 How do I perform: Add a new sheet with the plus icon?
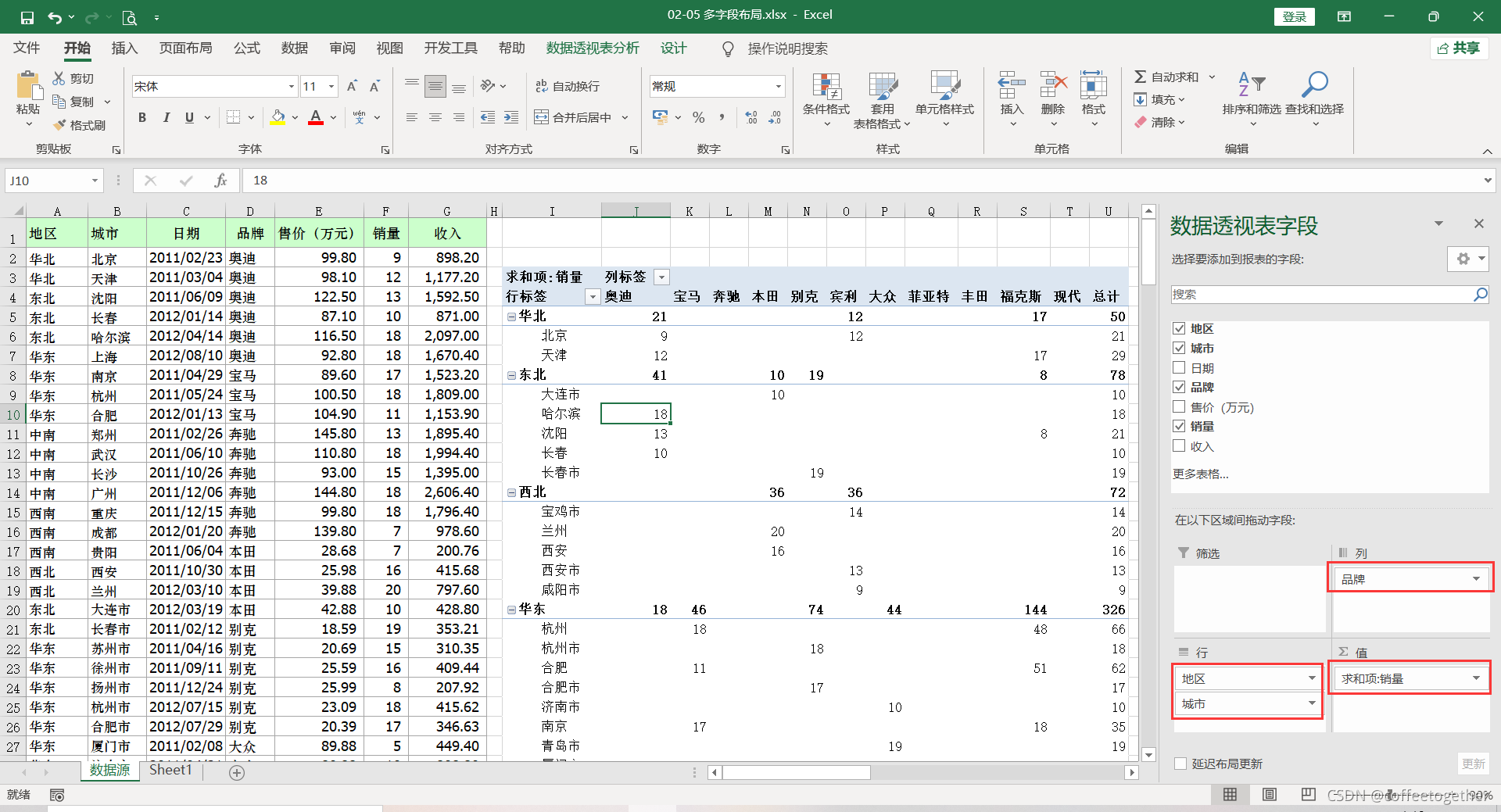point(237,772)
